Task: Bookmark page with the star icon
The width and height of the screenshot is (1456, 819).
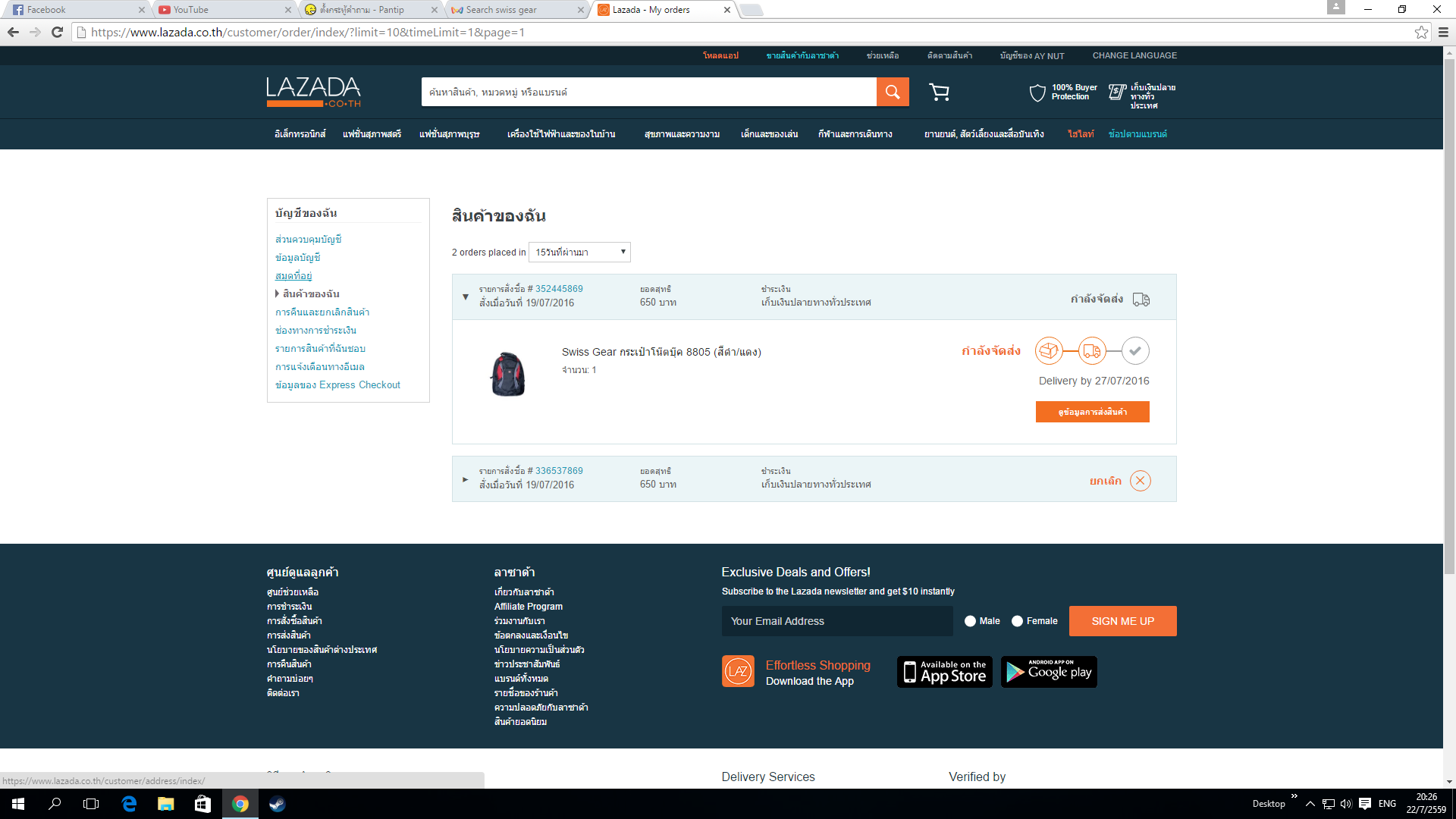Action: pos(1421,32)
